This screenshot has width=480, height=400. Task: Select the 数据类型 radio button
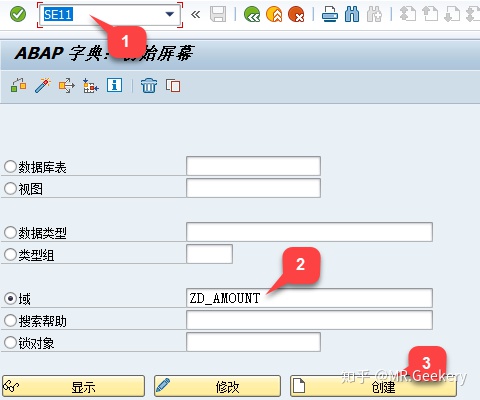[x=10, y=233]
